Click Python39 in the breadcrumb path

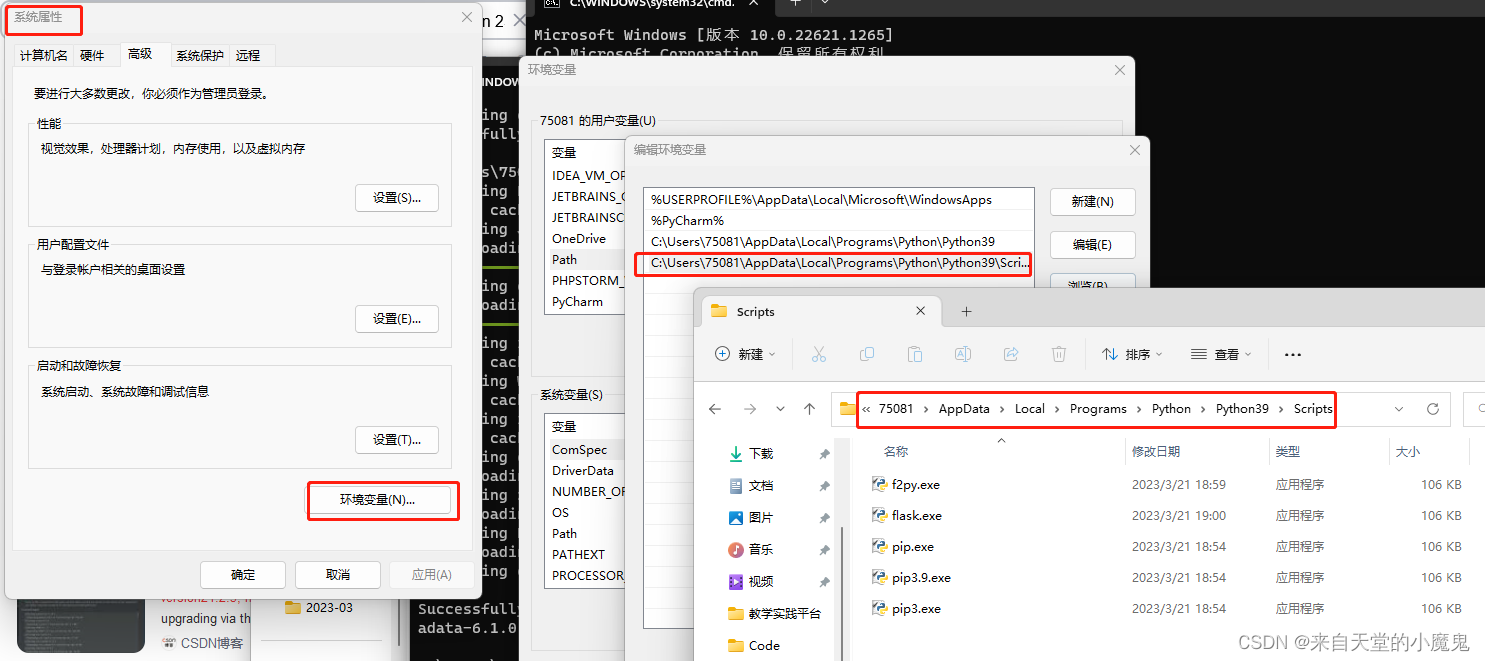[x=1242, y=408]
